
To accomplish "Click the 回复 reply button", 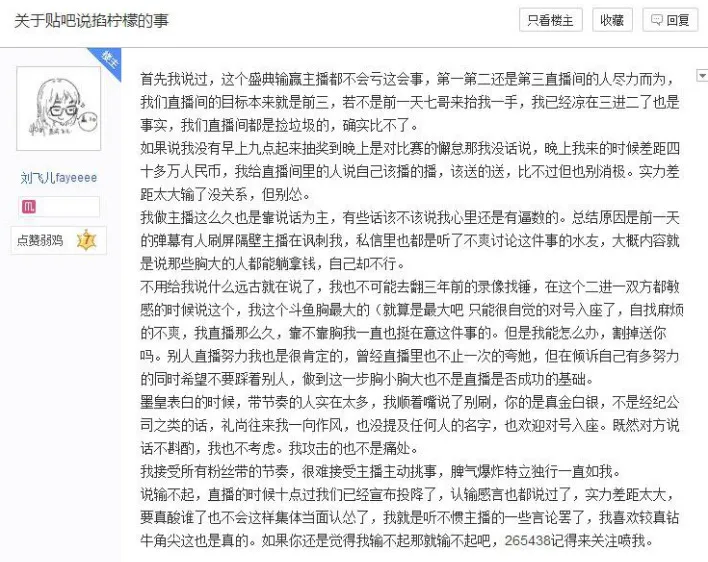I will coord(670,20).
